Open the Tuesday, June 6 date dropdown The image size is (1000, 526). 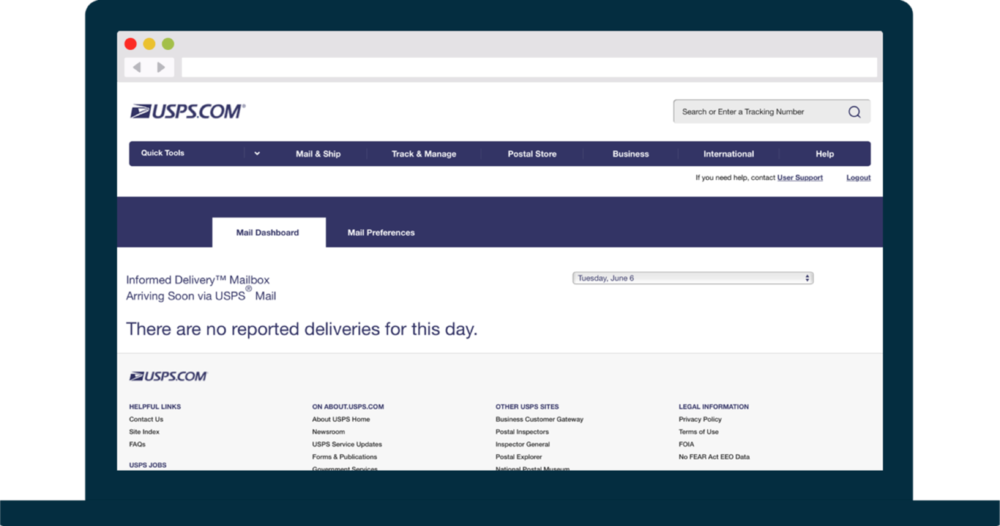click(692, 278)
